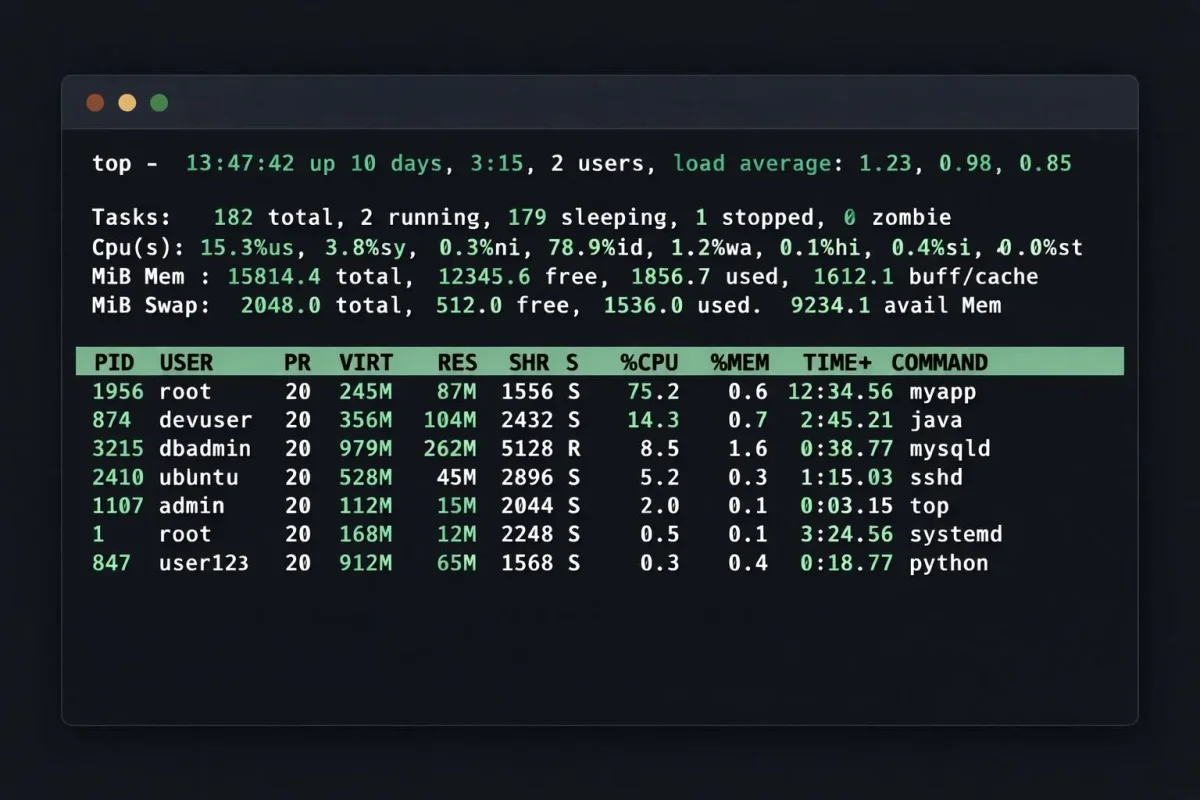
Task: Click PID 1956 in the process list
Action: tap(118, 392)
